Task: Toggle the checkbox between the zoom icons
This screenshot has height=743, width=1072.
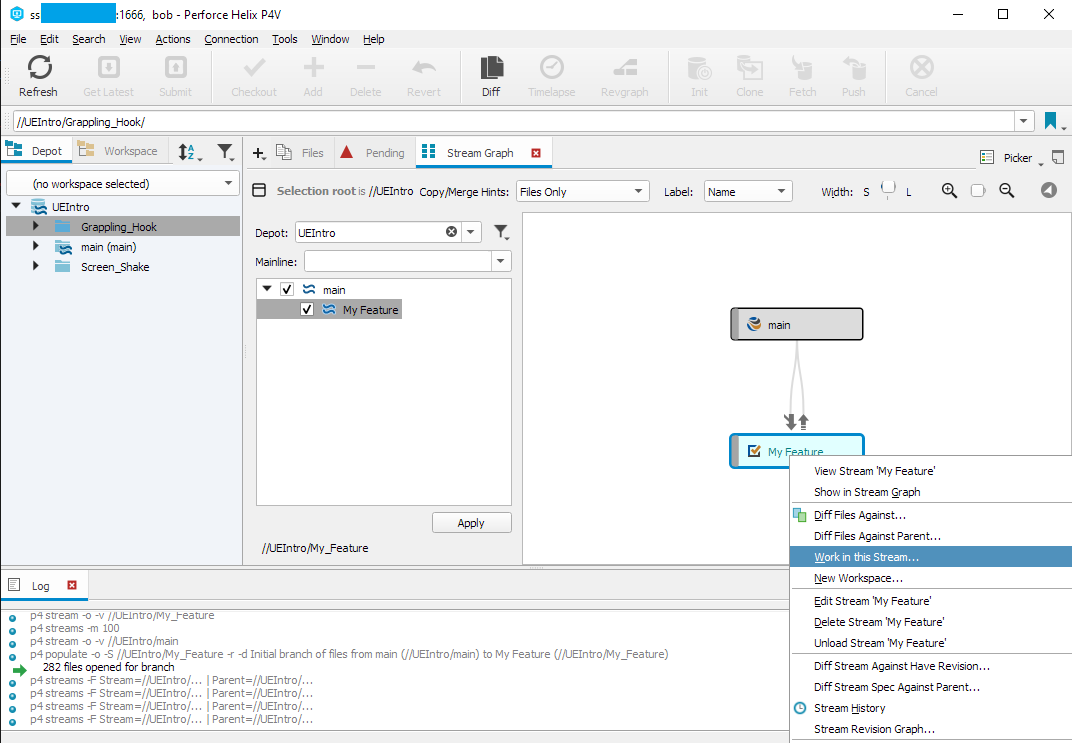Action: coord(978,191)
